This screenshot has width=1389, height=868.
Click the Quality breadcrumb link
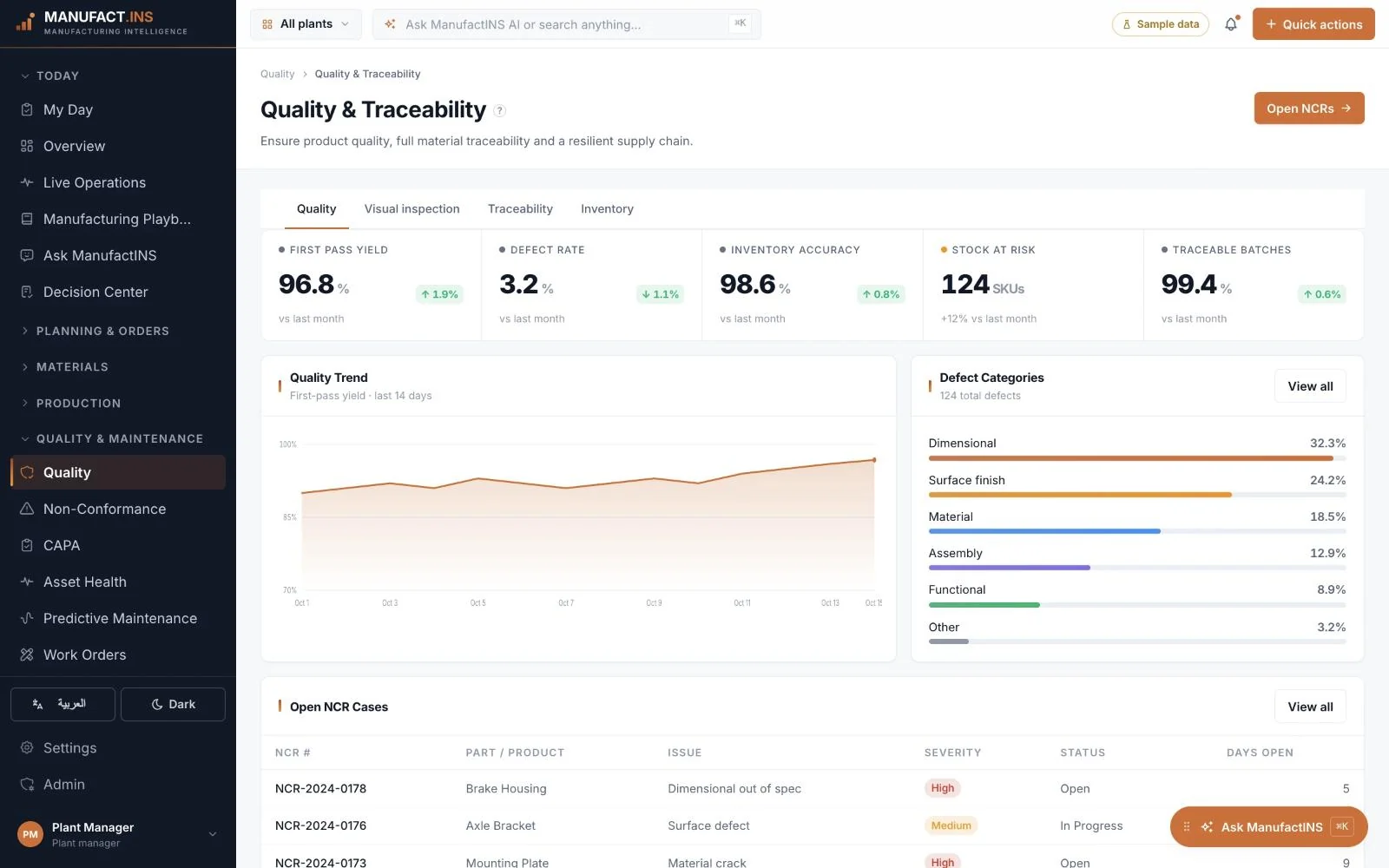pyautogui.click(x=277, y=74)
